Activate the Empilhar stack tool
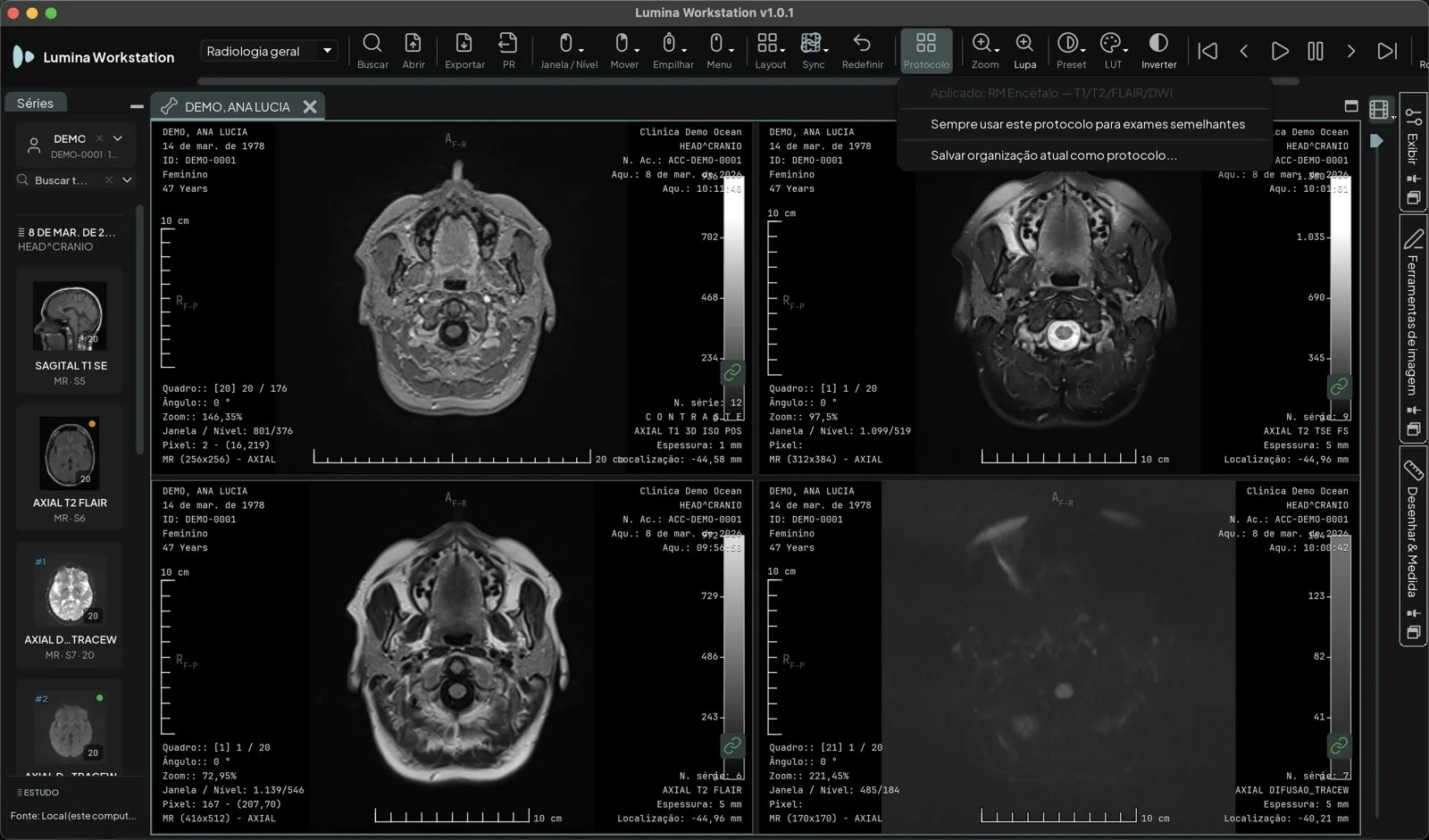The width and height of the screenshot is (1429, 840). pyautogui.click(x=673, y=51)
